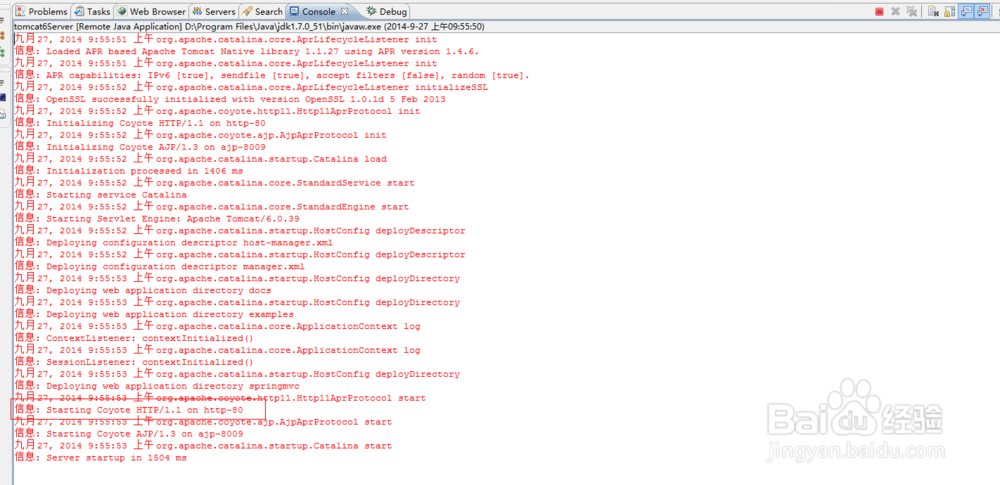Click the 'Http11AprProtocol start' log line
This screenshot has height=485, width=1000.
pyautogui.click(x=220, y=398)
